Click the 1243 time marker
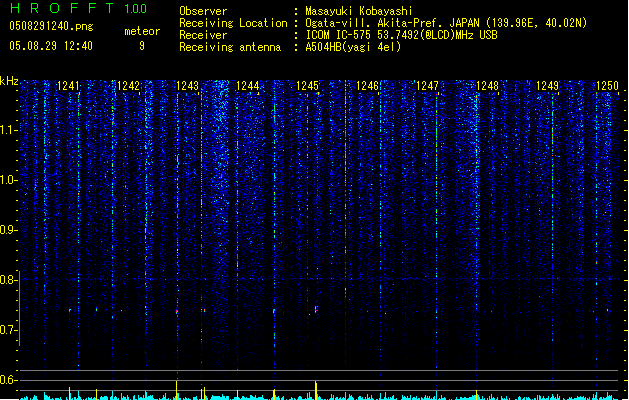 coord(188,86)
